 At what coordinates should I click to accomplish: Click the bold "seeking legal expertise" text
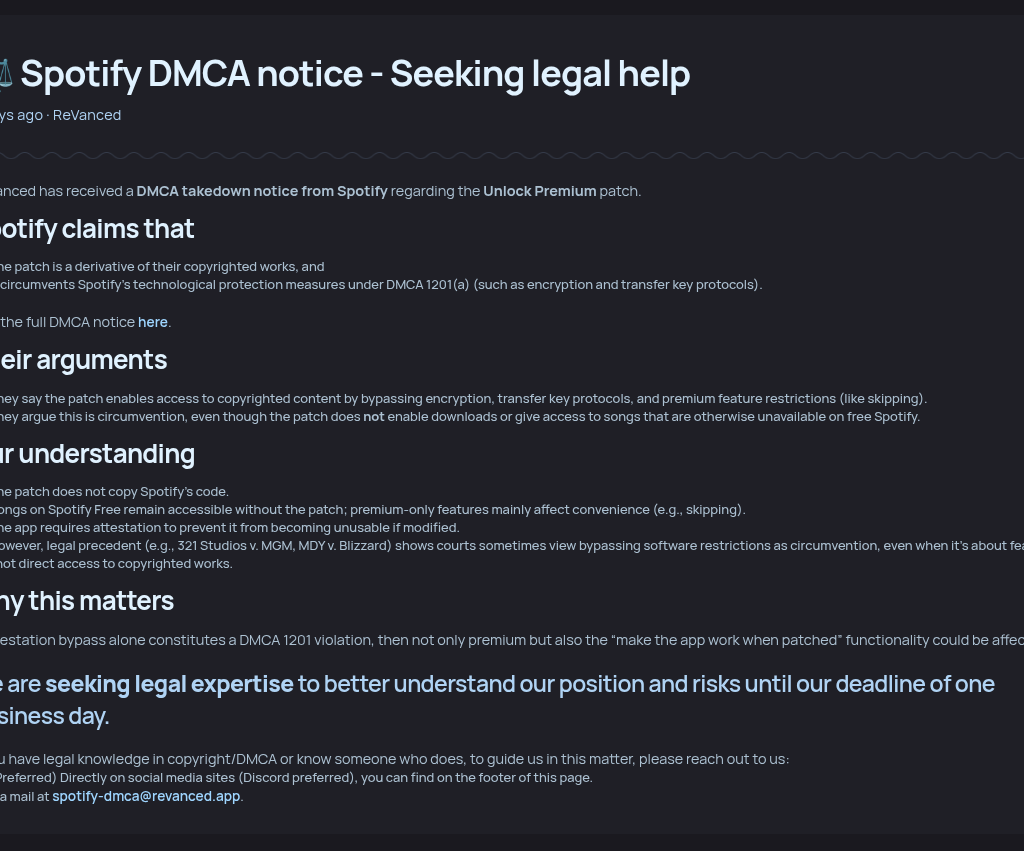pos(169,684)
